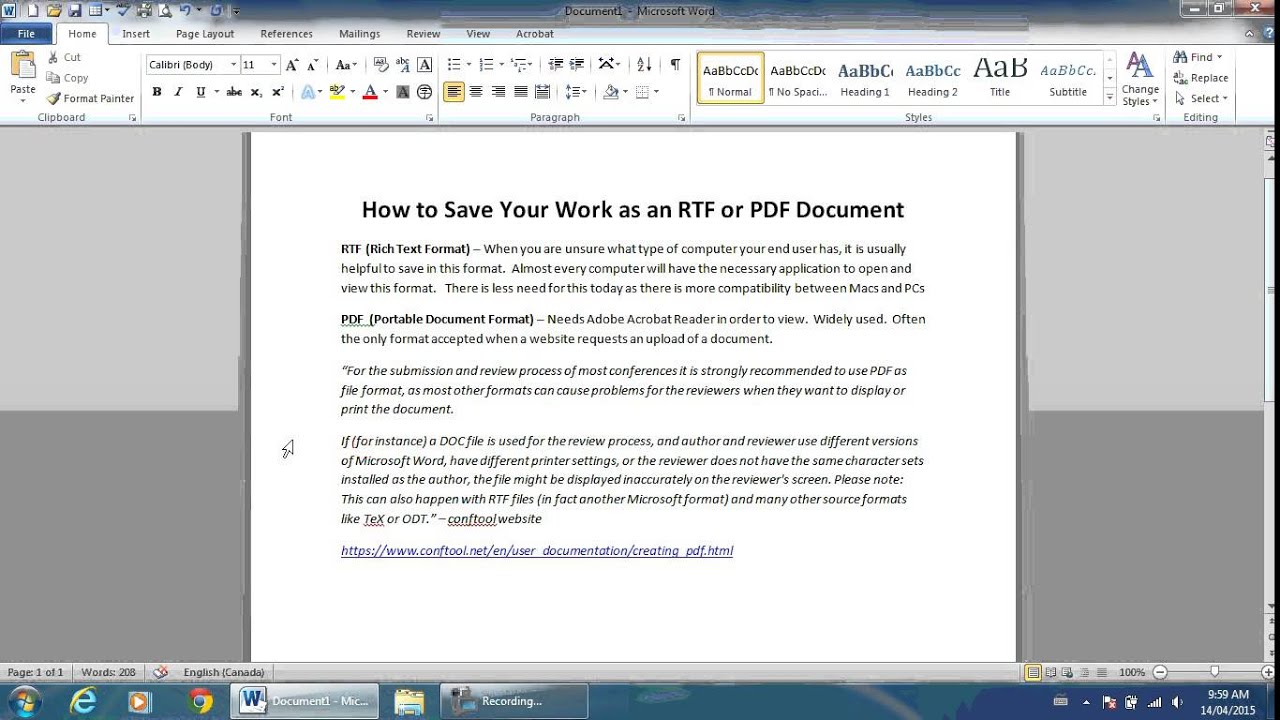Justify the paragraph text
This screenshot has height=720, width=1280.
coord(520,92)
